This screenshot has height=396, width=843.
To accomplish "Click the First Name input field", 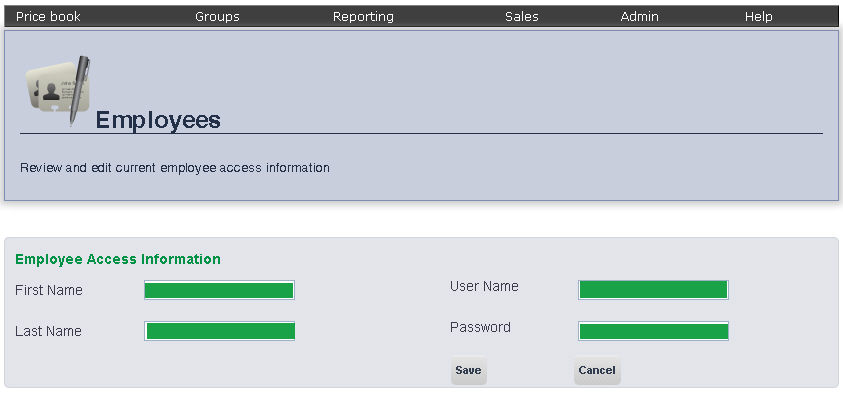I will [219, 290].
